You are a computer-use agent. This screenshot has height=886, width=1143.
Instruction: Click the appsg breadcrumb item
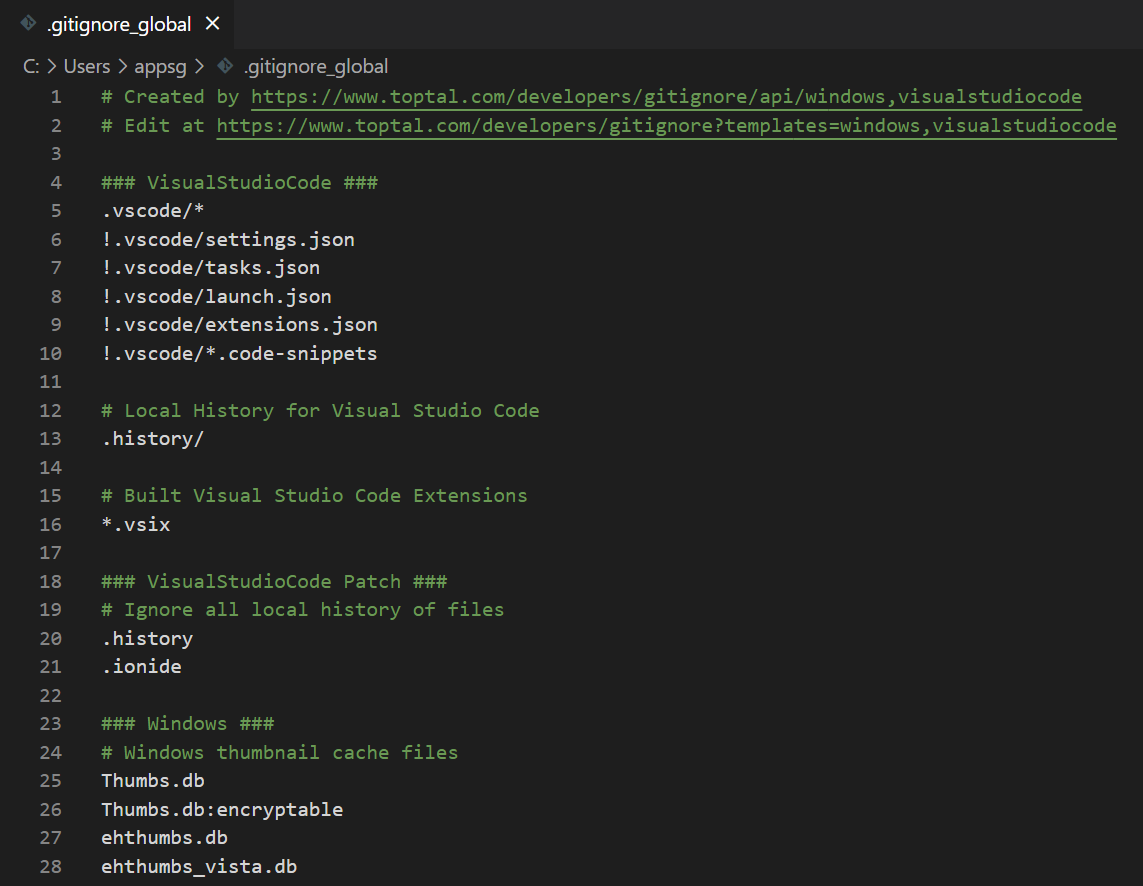coord(160,66)
